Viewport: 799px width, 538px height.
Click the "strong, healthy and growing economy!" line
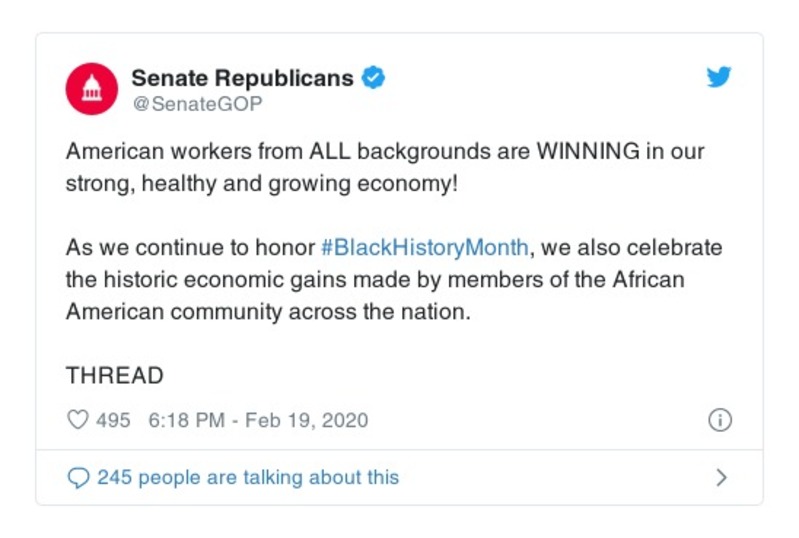(261, 184)
